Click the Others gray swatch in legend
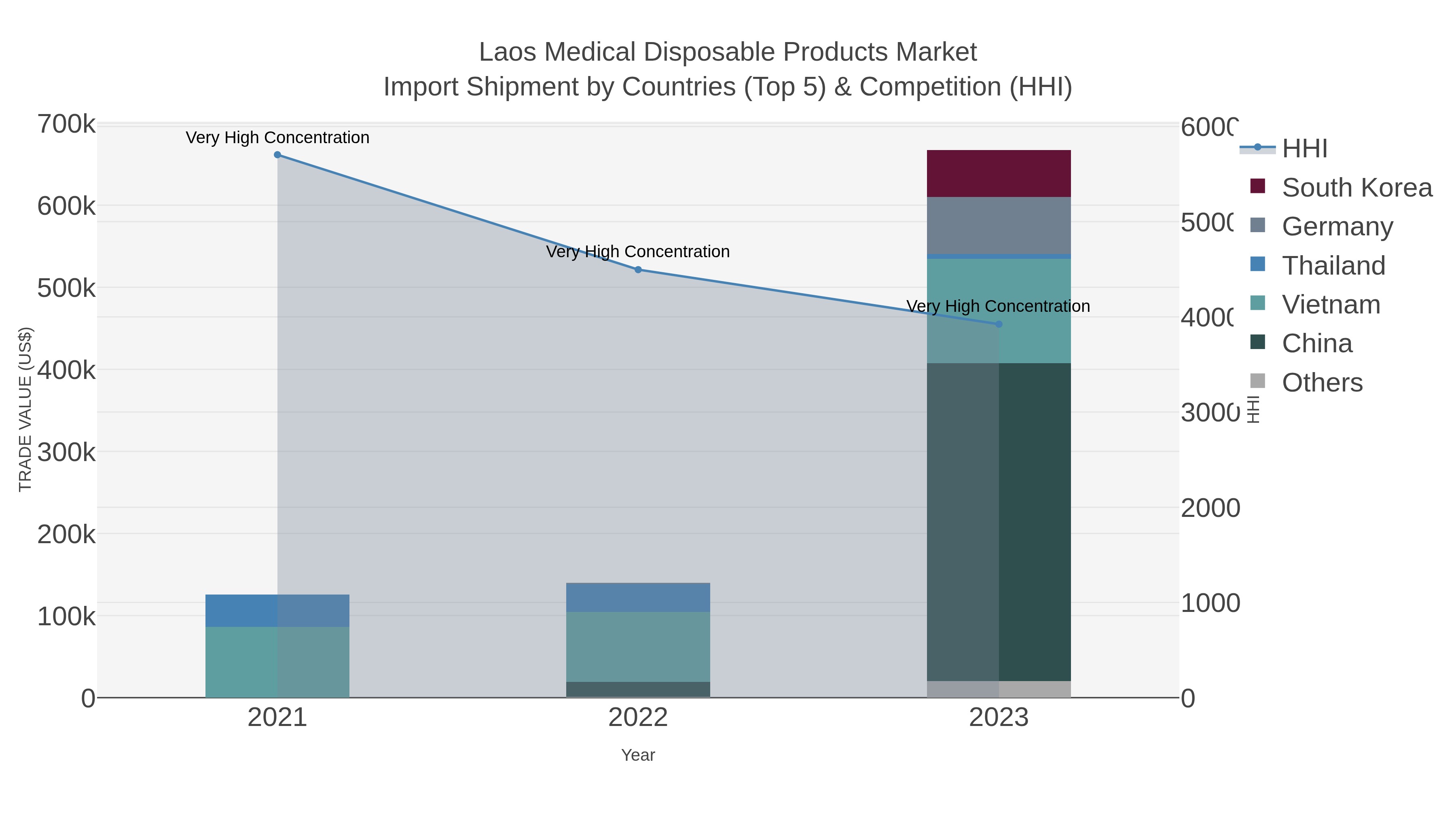1456x819 pixels. 1257,381
